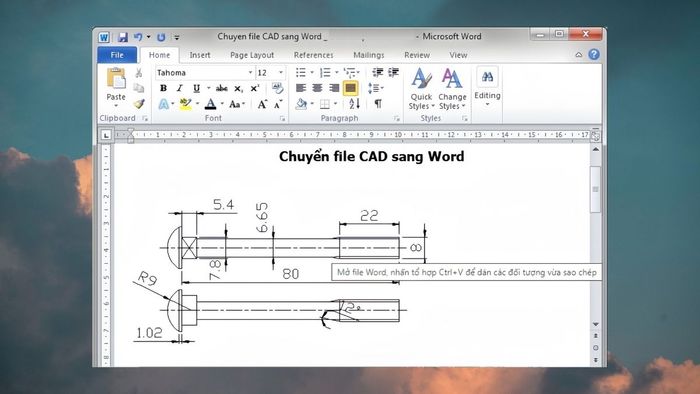Switch to the Insert tab
700x394 pixels.
(200, 55)
